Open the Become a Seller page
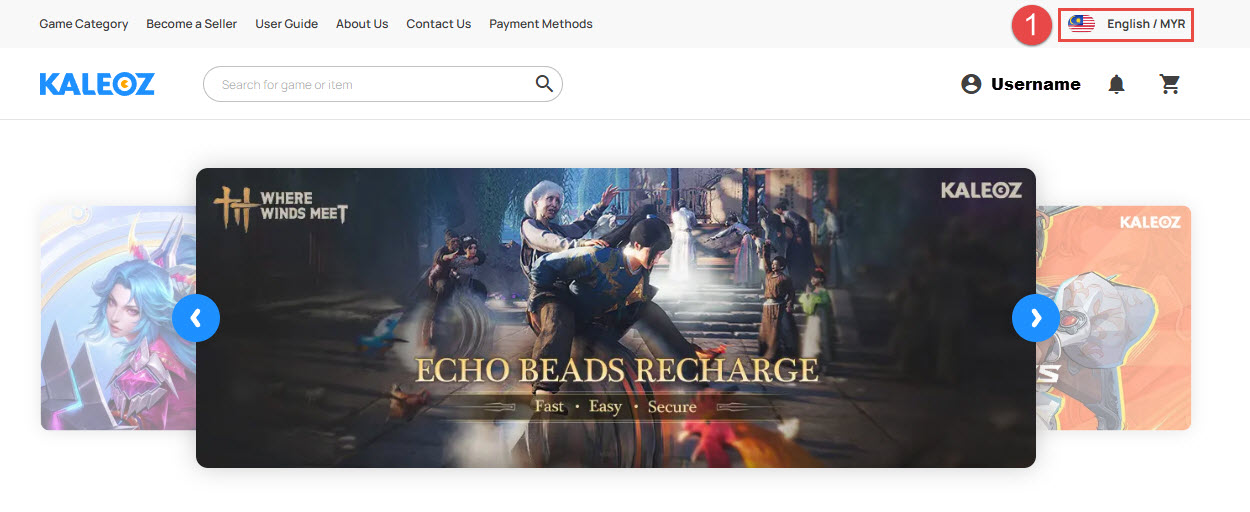1250x512 pixels. (191, 24)
